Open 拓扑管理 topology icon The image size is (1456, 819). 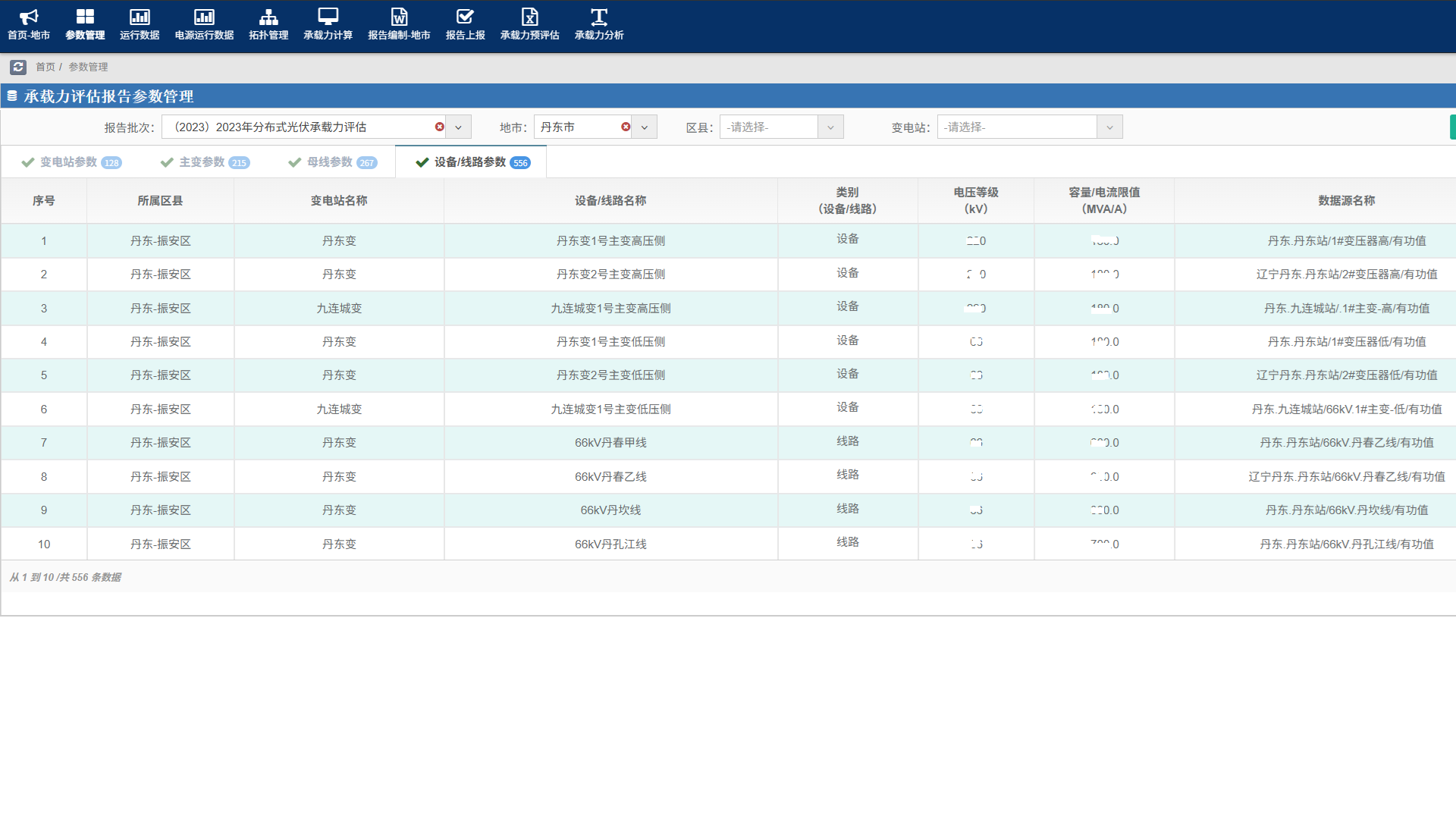click(x=268, y=17)
